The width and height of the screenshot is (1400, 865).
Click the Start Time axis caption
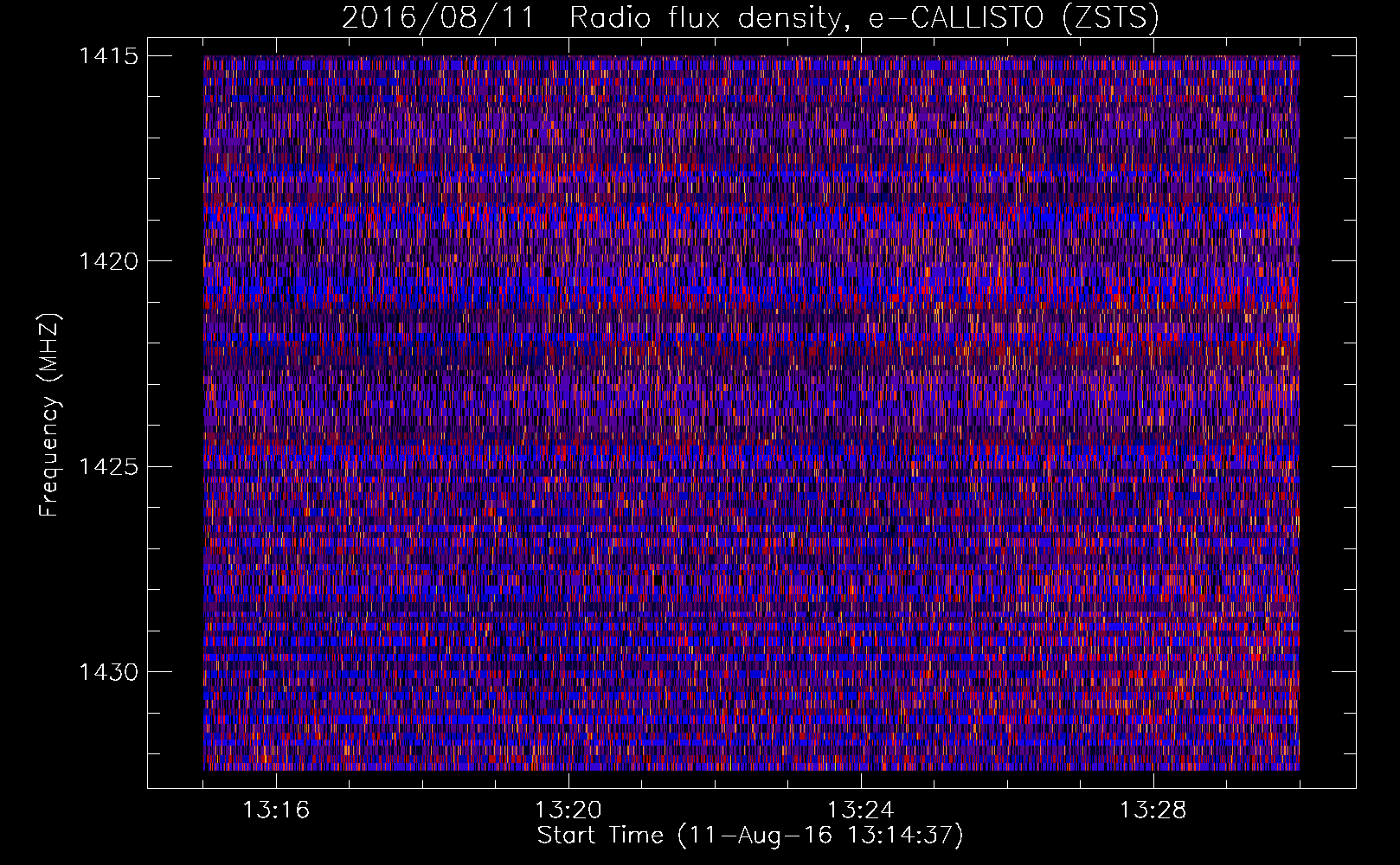750,836
